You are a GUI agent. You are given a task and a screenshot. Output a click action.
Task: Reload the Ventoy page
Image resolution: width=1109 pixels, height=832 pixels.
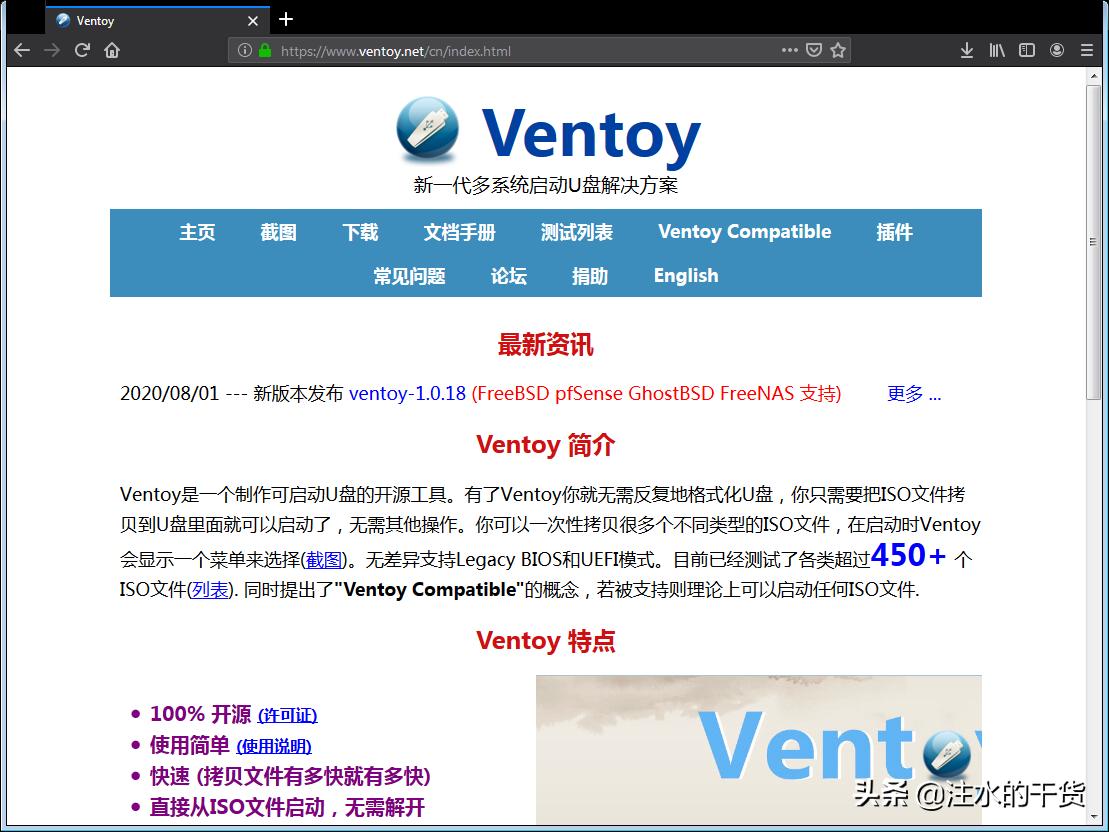(82, 50)
